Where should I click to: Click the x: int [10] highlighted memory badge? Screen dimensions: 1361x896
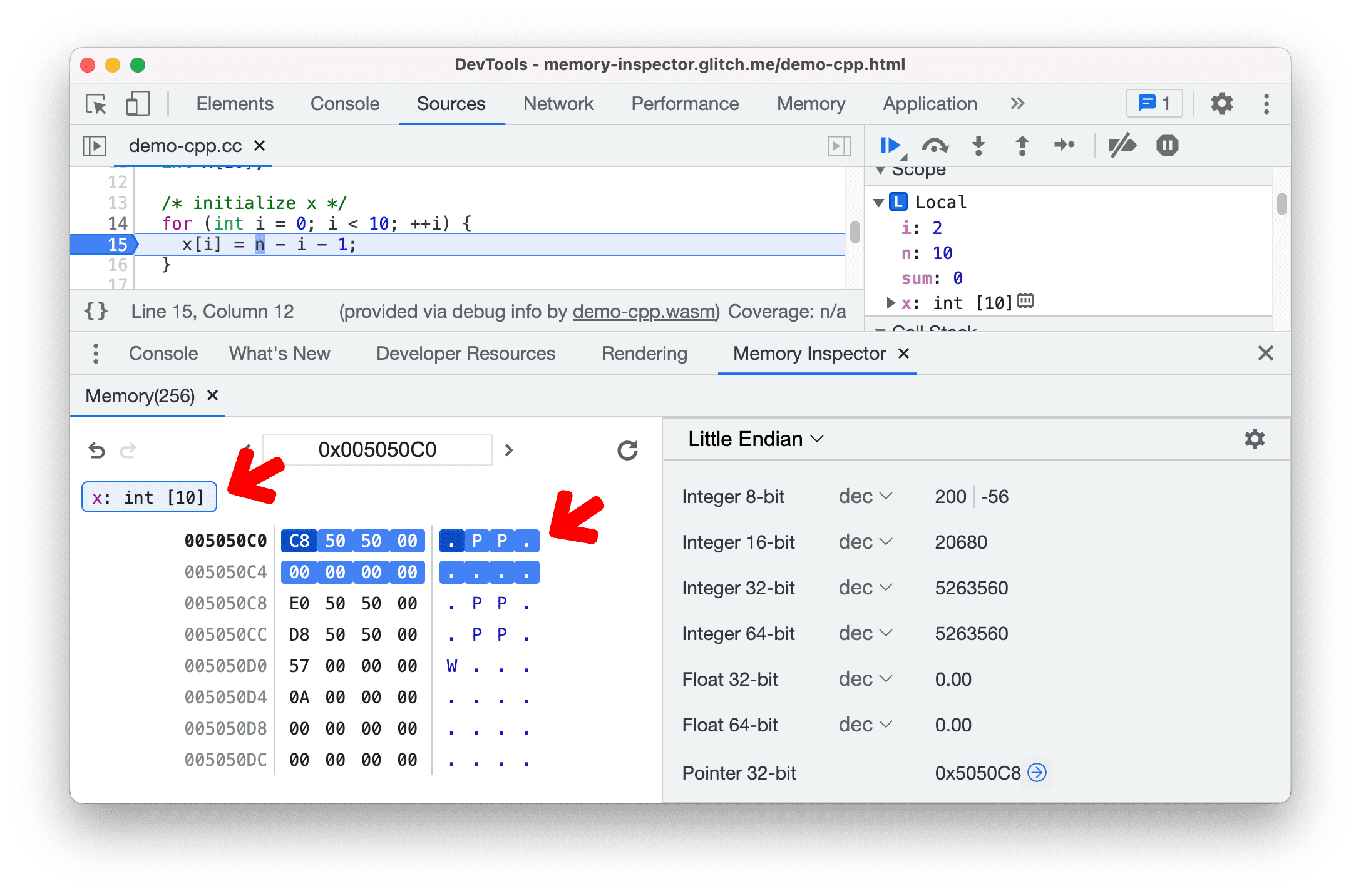pos(148,498)
